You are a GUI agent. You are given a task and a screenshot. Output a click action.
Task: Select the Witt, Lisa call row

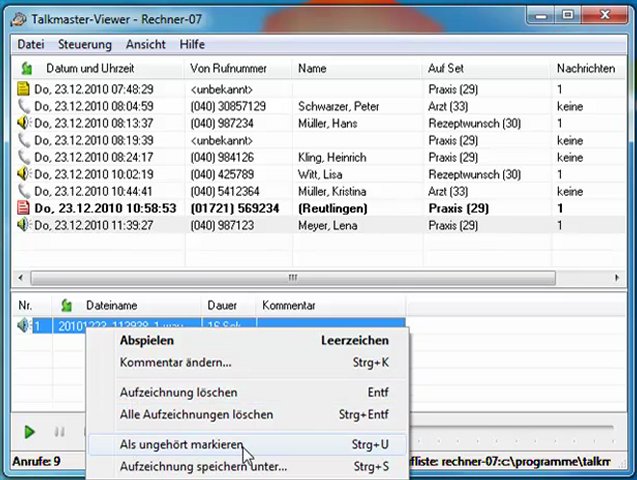(319, 174)
